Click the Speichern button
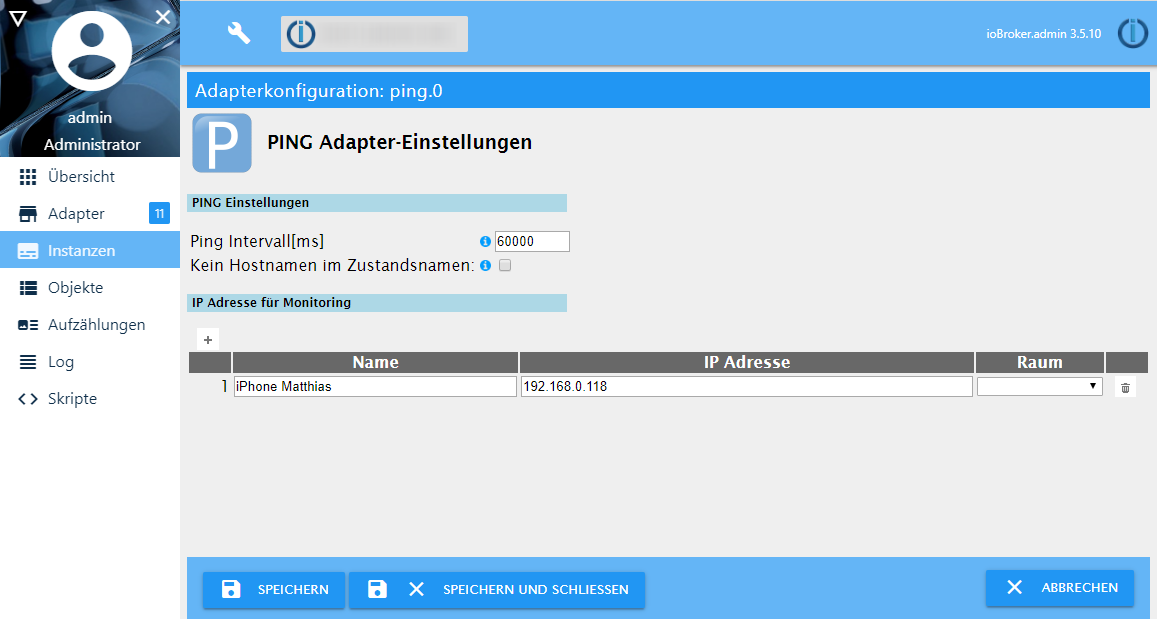 [x=274, y=589]
